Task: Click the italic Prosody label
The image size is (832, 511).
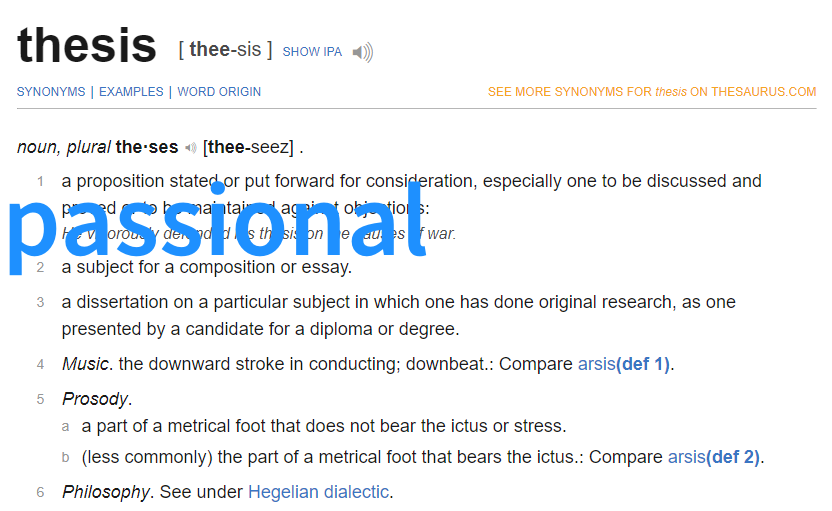Action: [95, 399]
